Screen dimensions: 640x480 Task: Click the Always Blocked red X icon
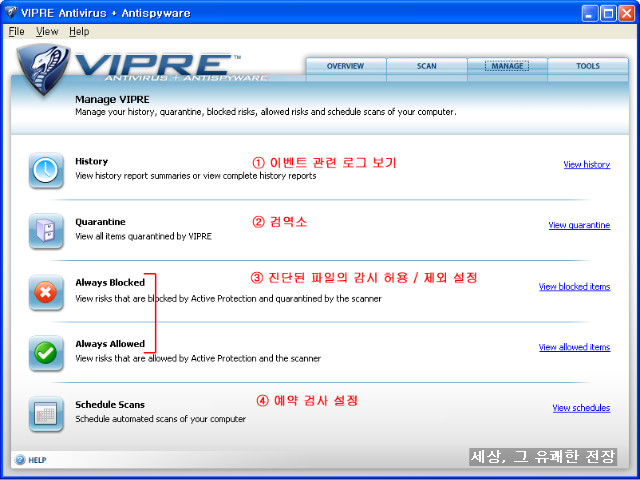pyautogui.click(x=46, y=292)
